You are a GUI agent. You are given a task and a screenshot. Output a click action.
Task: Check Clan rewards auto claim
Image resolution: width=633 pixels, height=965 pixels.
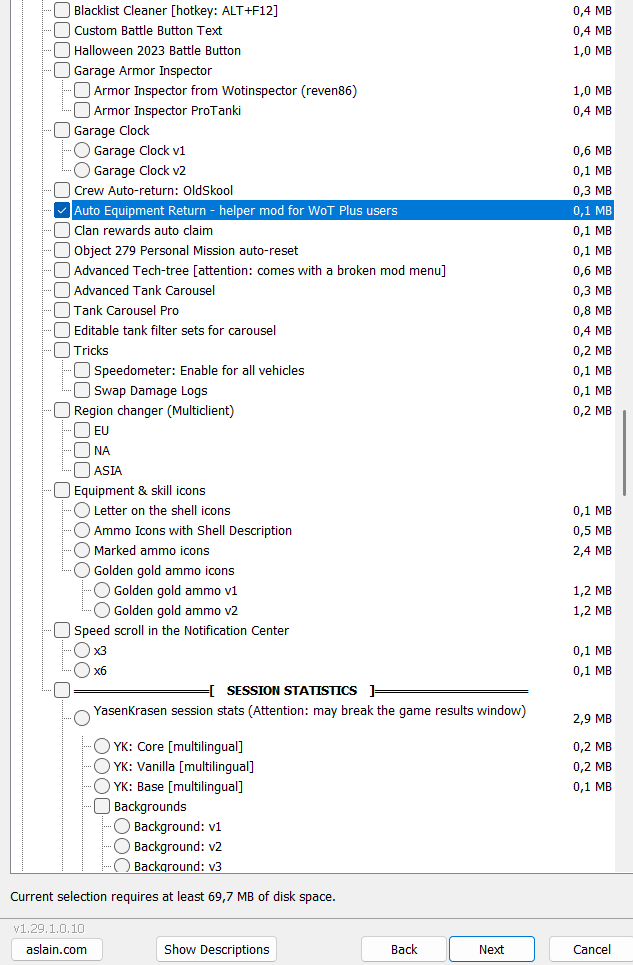click(x=62, y=230)
